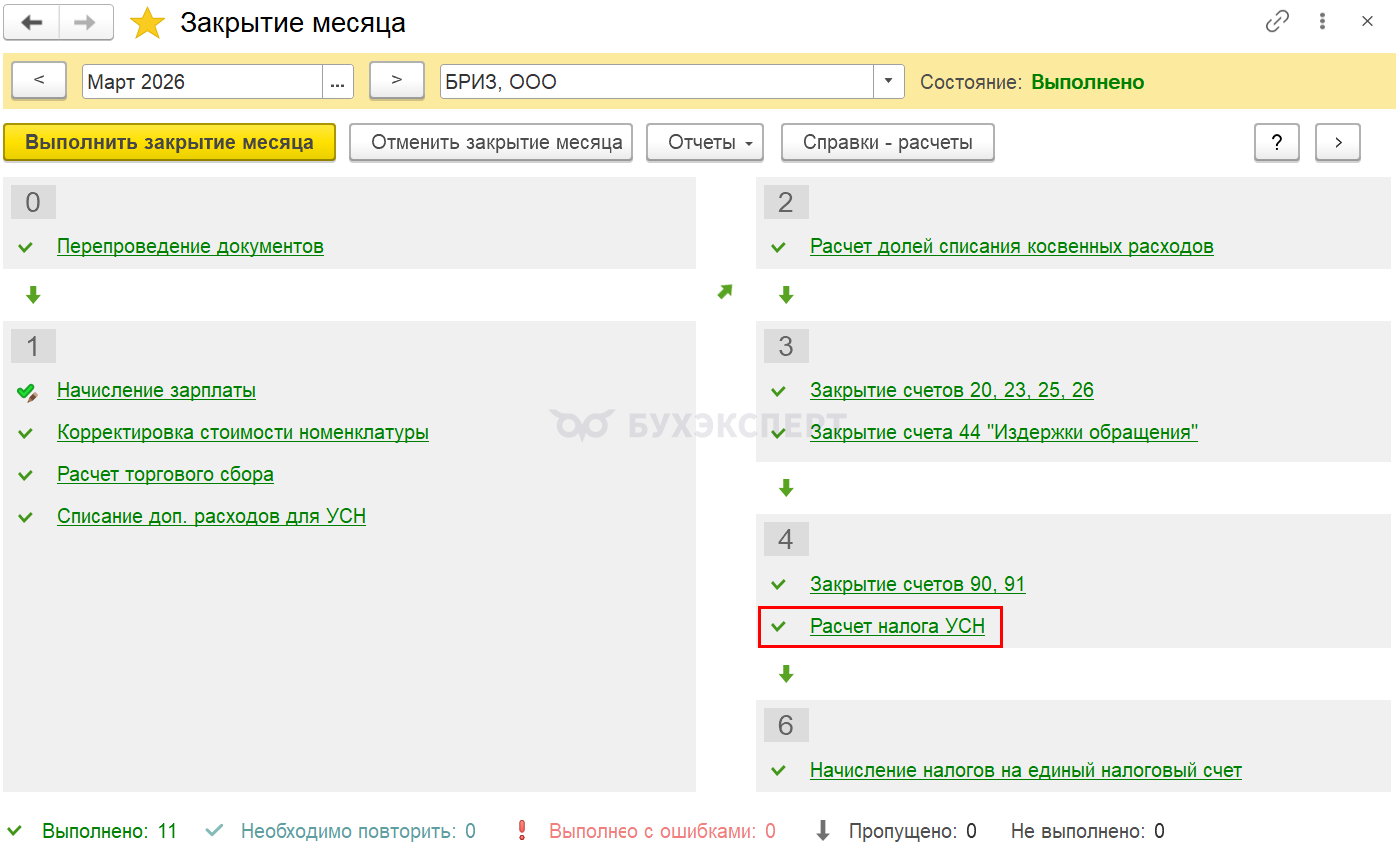This screenshot has width=1396, height=852.
Task: Go back with the left arrow button
Action: pos(33,23)
